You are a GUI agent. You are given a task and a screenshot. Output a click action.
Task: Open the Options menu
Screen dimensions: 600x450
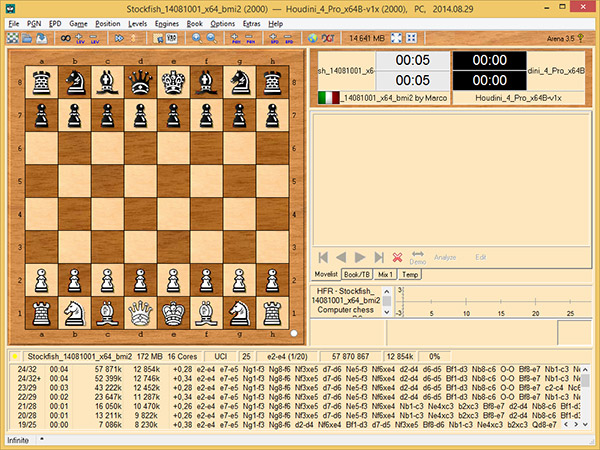coord(223,24)
